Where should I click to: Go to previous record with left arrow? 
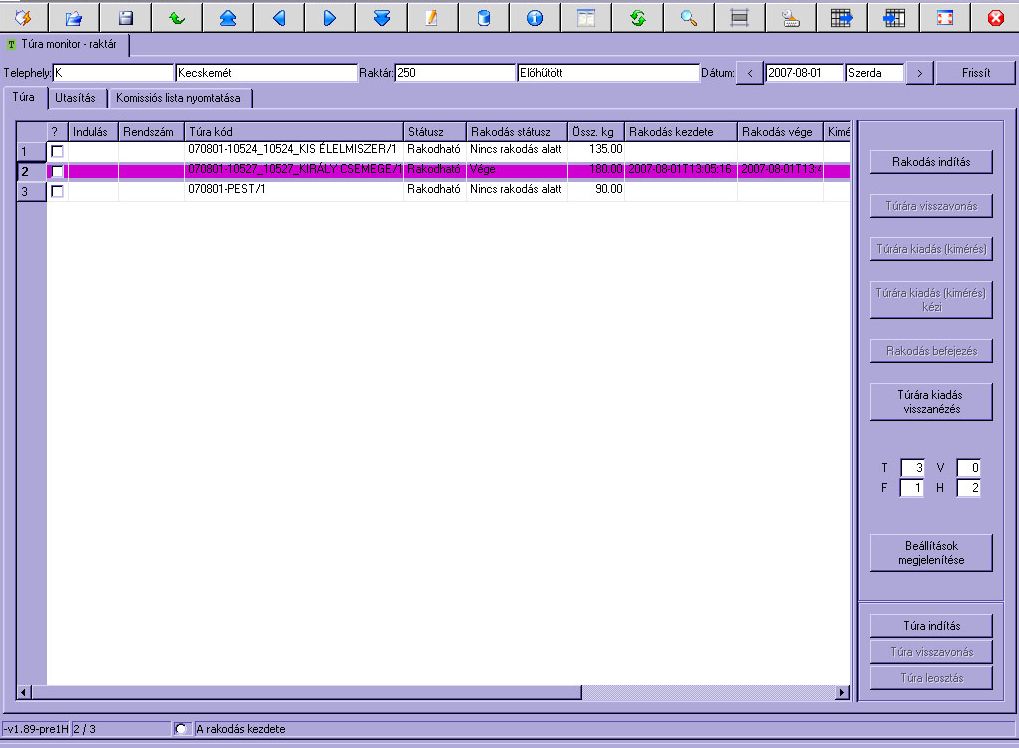[x=279, y=17]
